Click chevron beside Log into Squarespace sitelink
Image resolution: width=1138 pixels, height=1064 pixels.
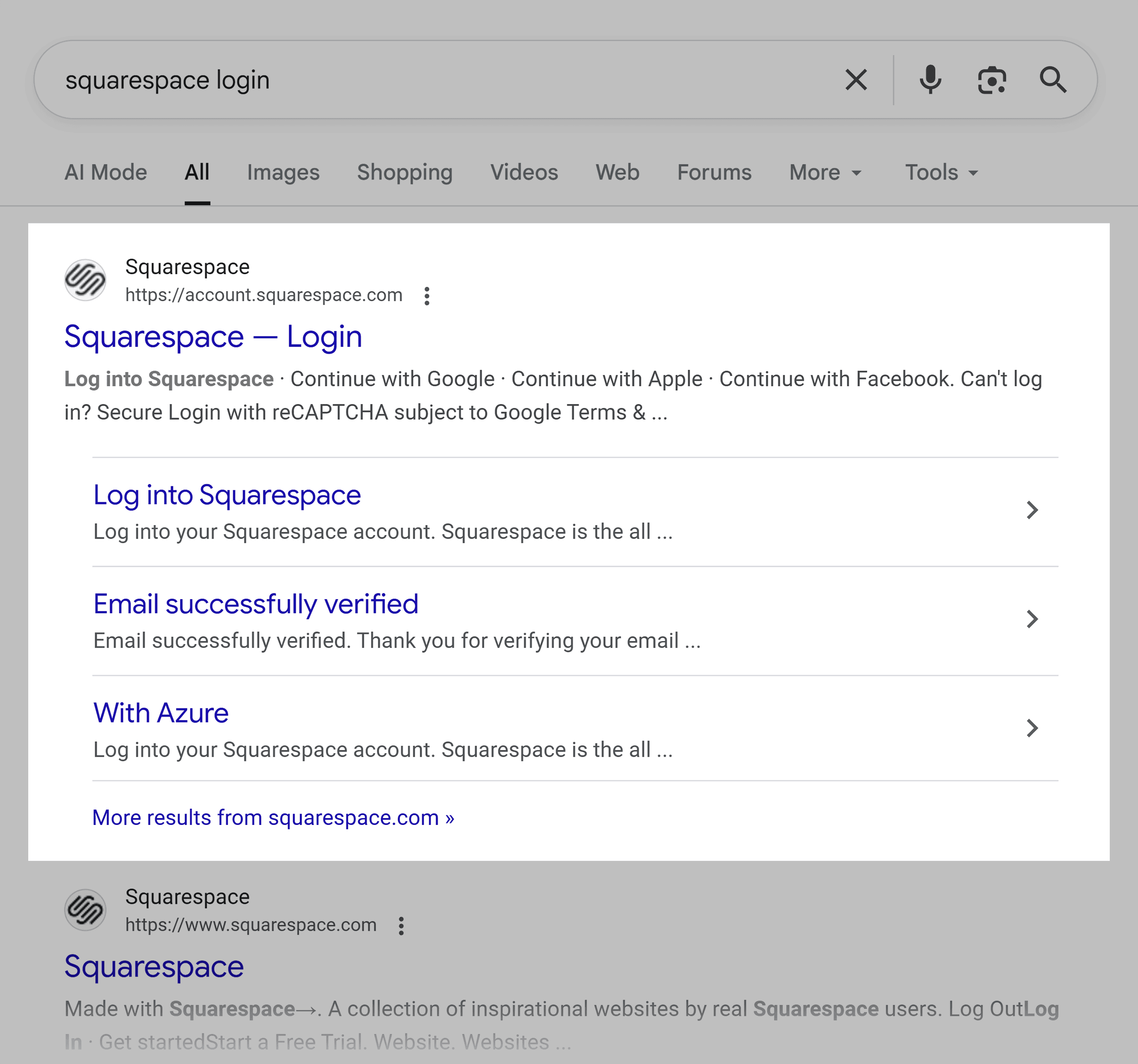click(x=1031, y=509)
